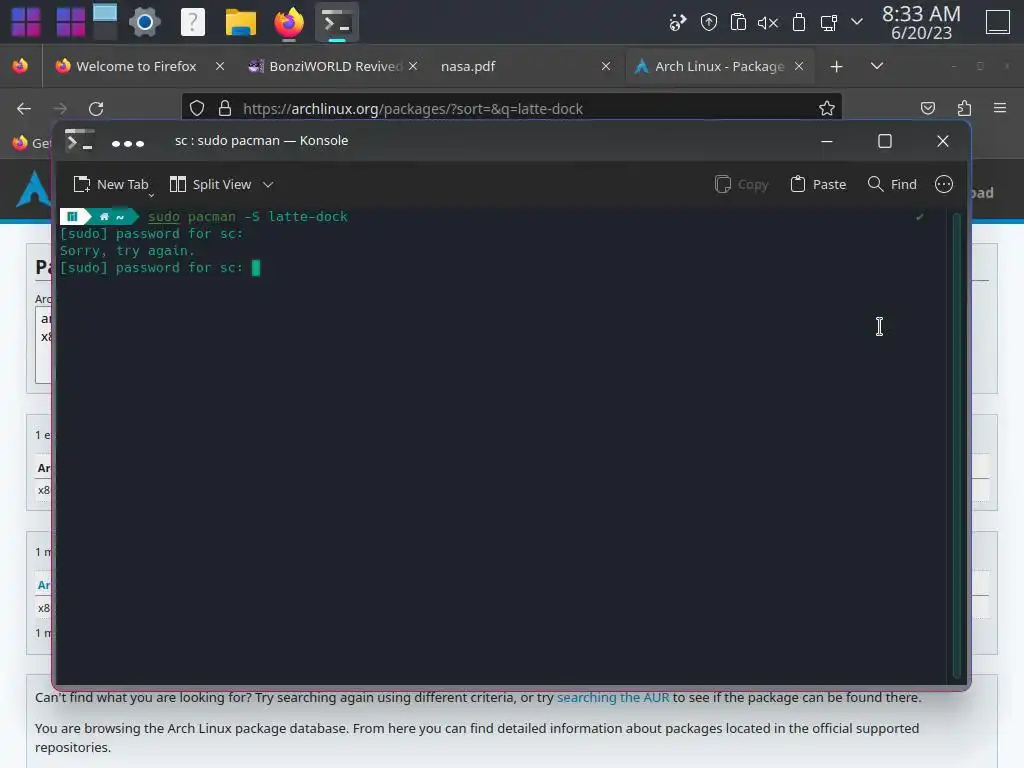The width and height of the screenshot is (1024, 768).
Task: Open the battery tray icon
Action: pos(798,23)
